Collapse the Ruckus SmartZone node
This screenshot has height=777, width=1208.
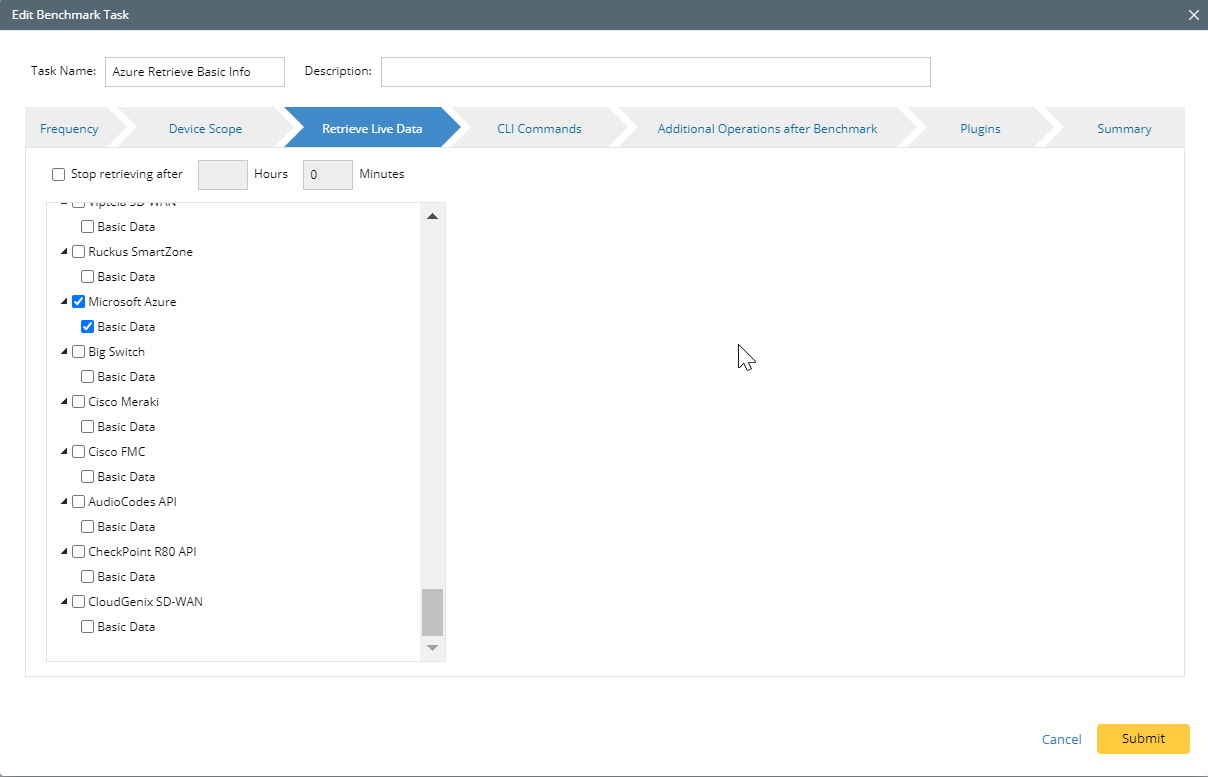64,251
